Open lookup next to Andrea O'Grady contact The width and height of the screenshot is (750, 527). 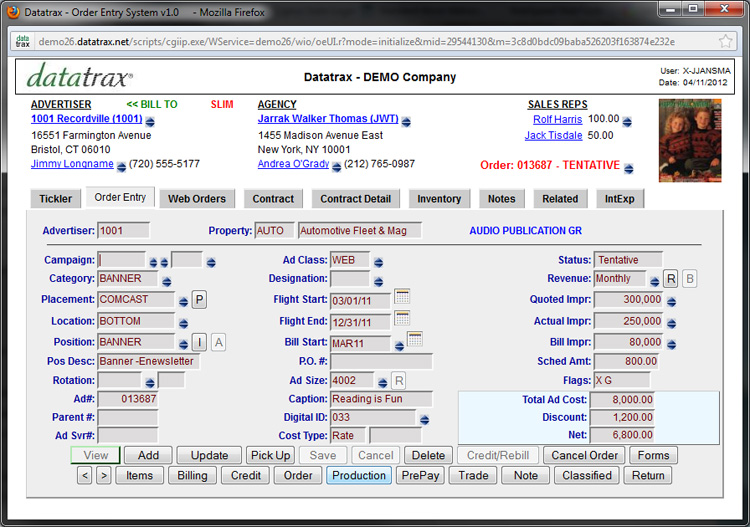click(337, 167)
